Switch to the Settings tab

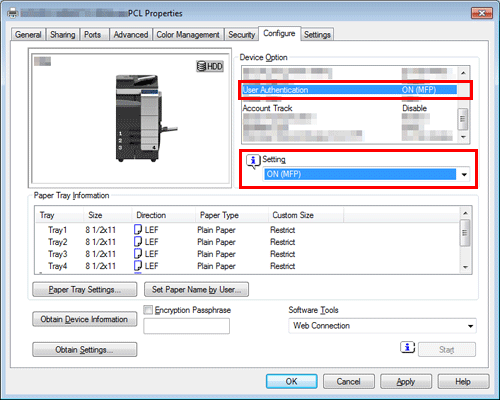click(x=317, y=35)
